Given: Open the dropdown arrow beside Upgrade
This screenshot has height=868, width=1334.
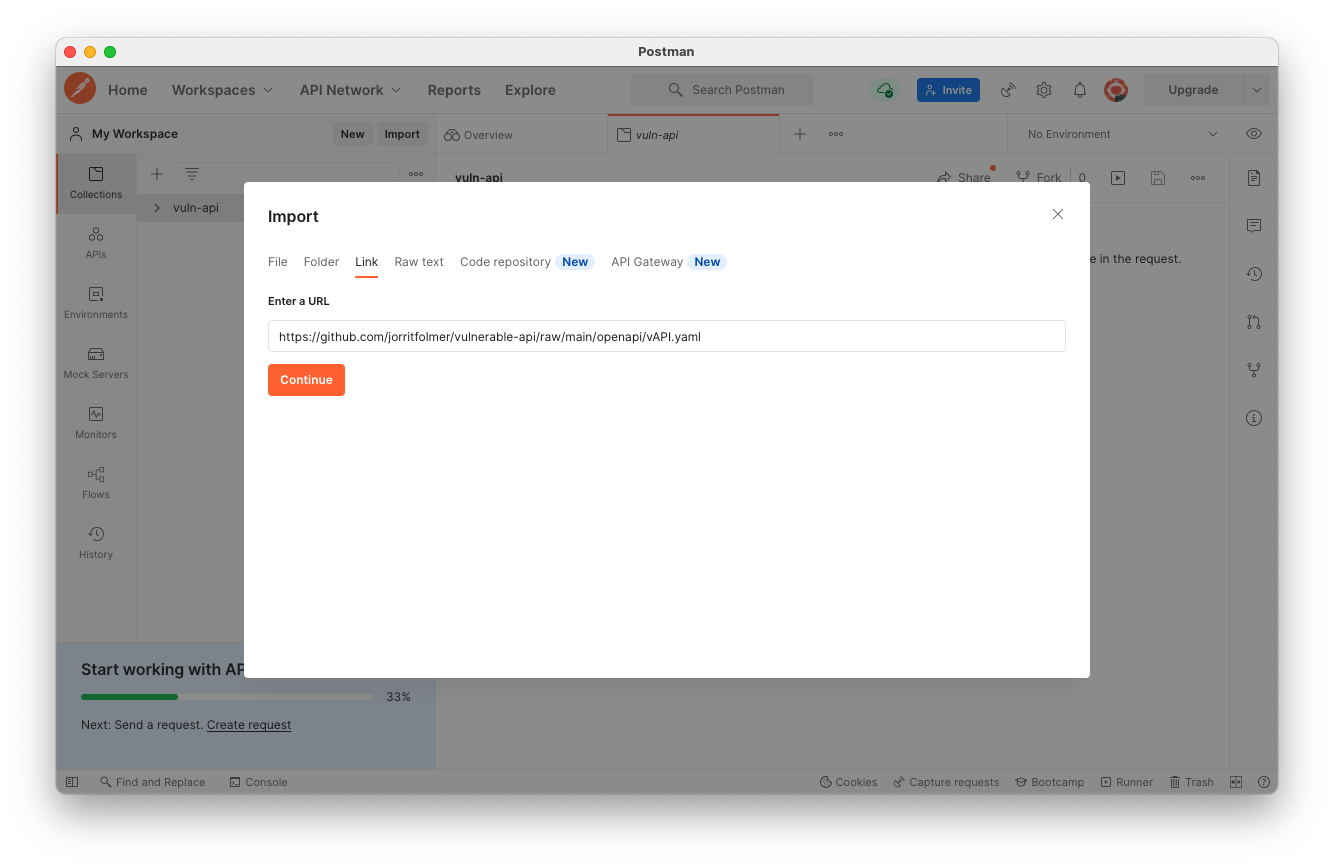Looking at the screenshot, I should click(x=1257, y=90).
